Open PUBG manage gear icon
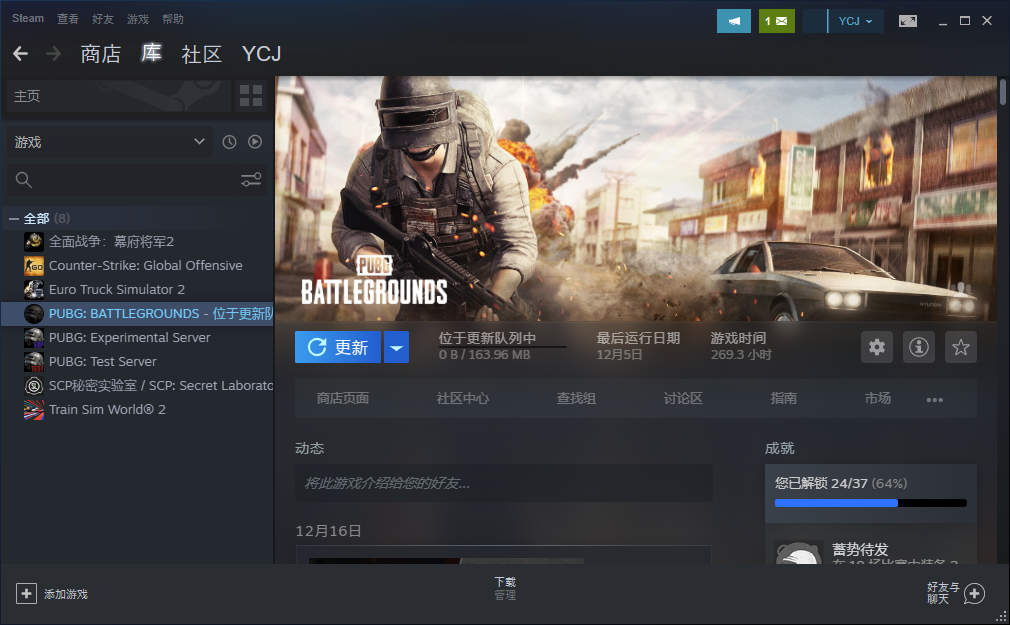Screen dimensions: 1010x625 click(x=877, y=347)
